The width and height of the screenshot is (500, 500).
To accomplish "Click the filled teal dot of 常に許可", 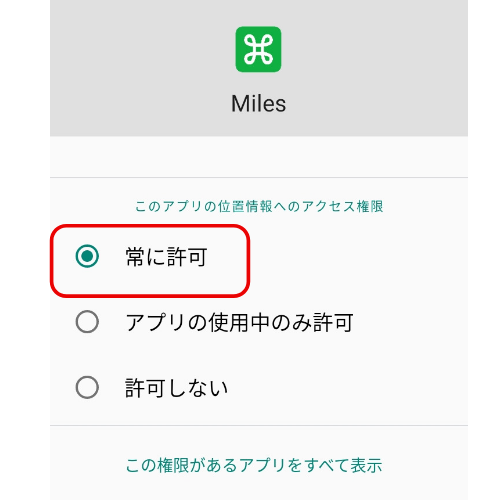I will tap(87, 256).
